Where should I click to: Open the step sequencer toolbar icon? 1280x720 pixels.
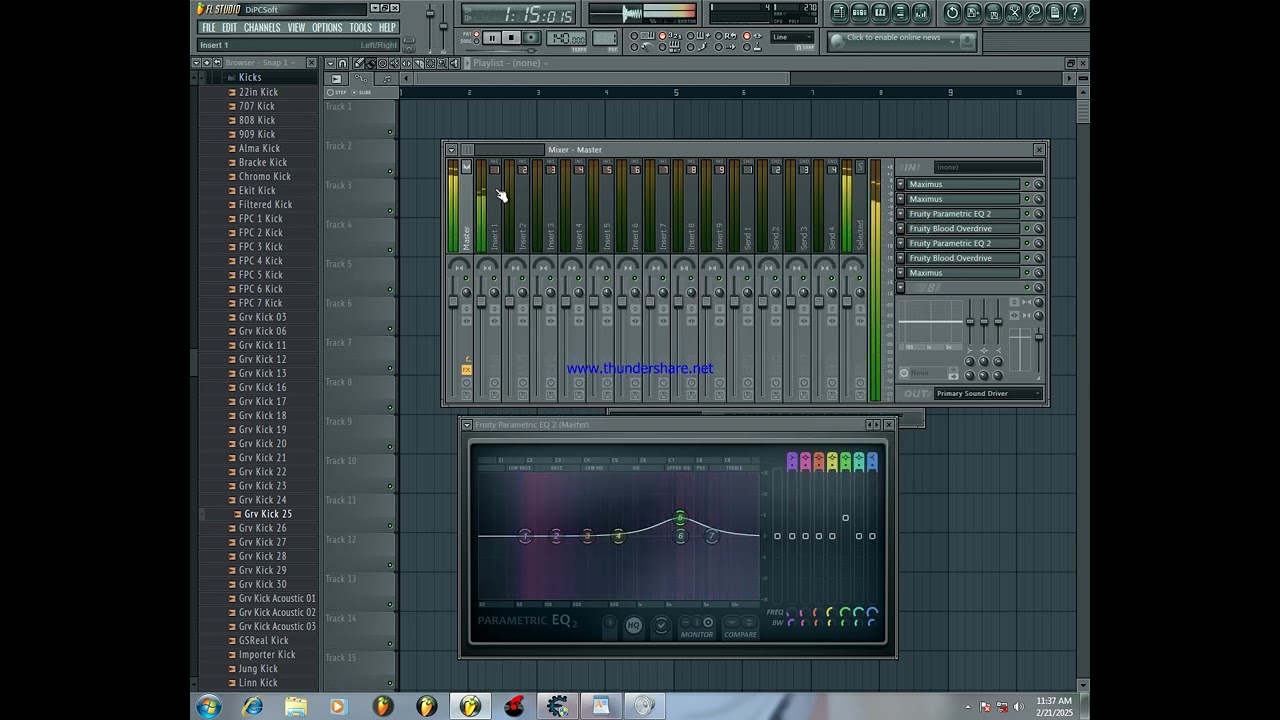(x=860, y=12)
